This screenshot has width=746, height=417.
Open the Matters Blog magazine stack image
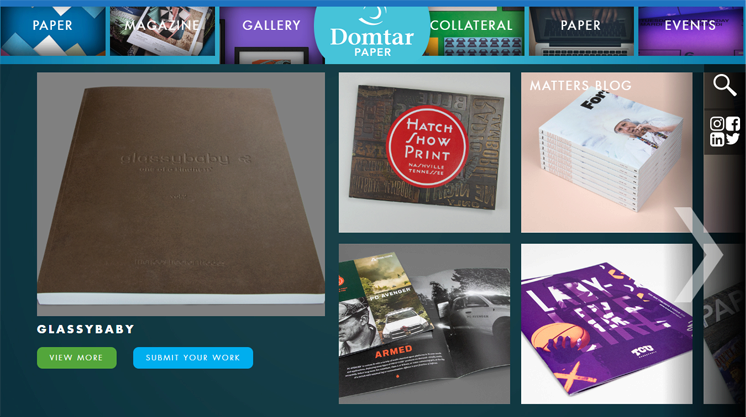(607, 152)
